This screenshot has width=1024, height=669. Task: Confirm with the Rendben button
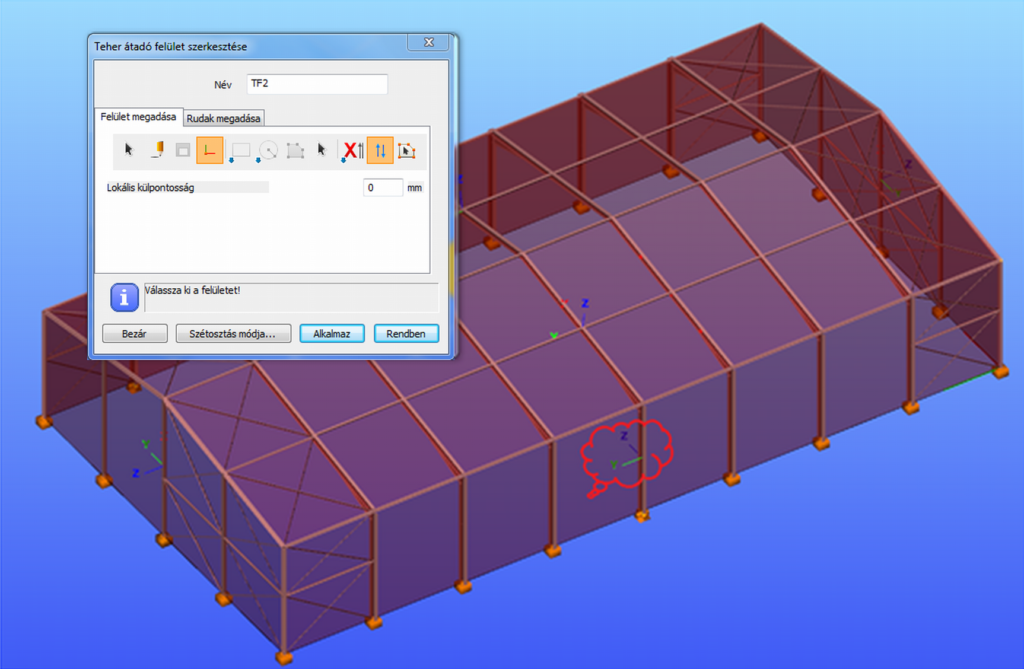tap(406, 333)
